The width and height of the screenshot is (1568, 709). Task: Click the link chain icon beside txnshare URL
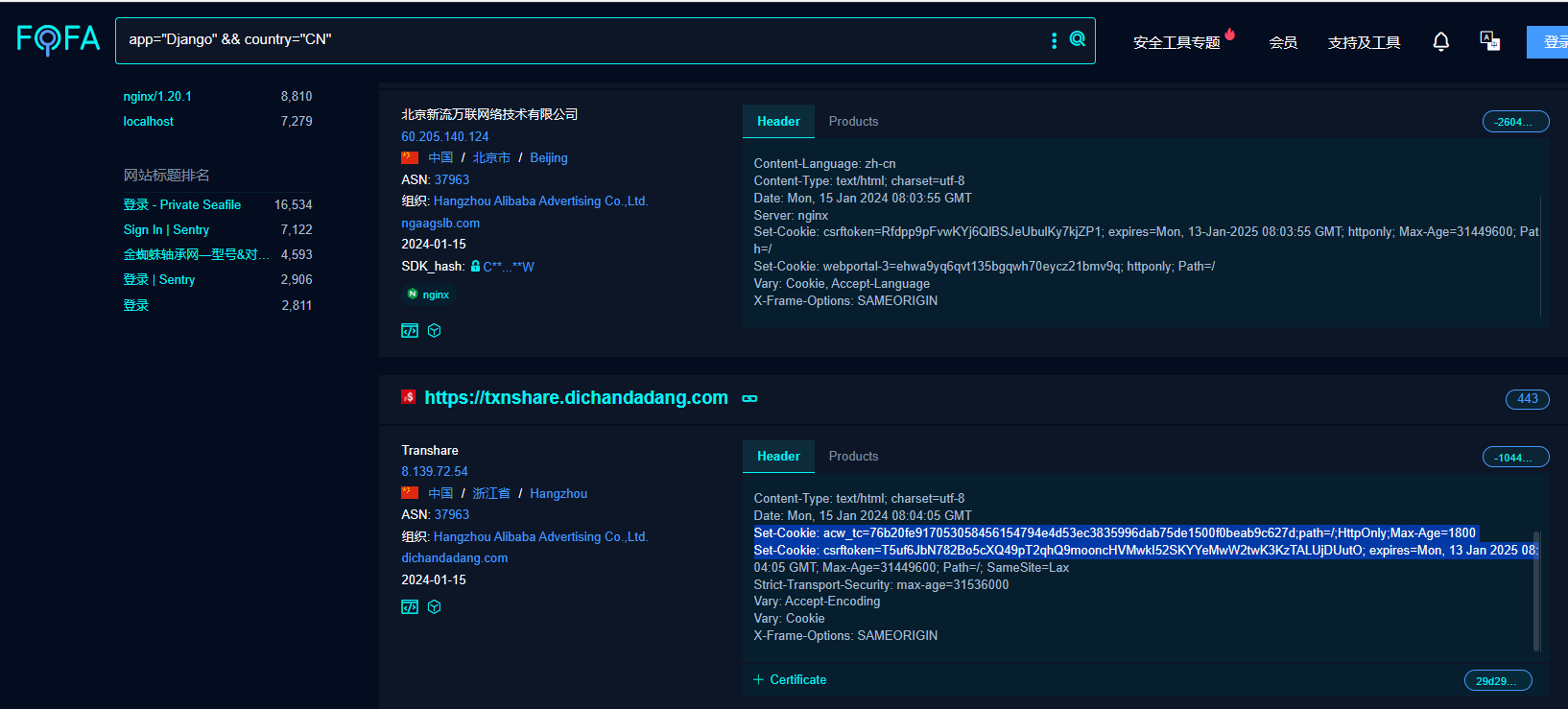[x=749, y=398]
